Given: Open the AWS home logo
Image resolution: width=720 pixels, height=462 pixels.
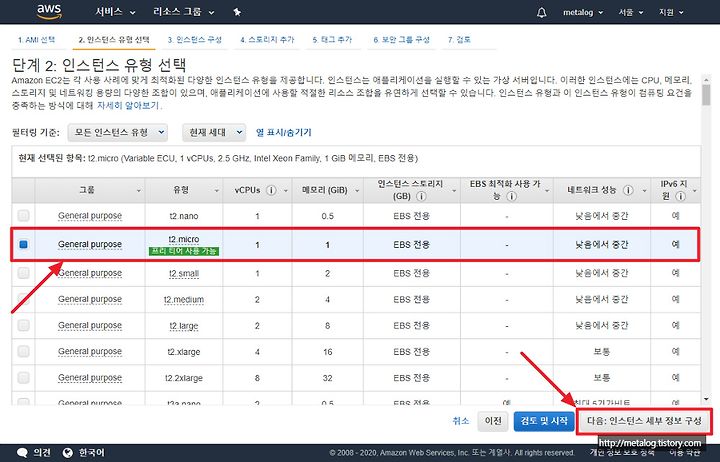Looking at the screenshot, I should pos(49,12).
